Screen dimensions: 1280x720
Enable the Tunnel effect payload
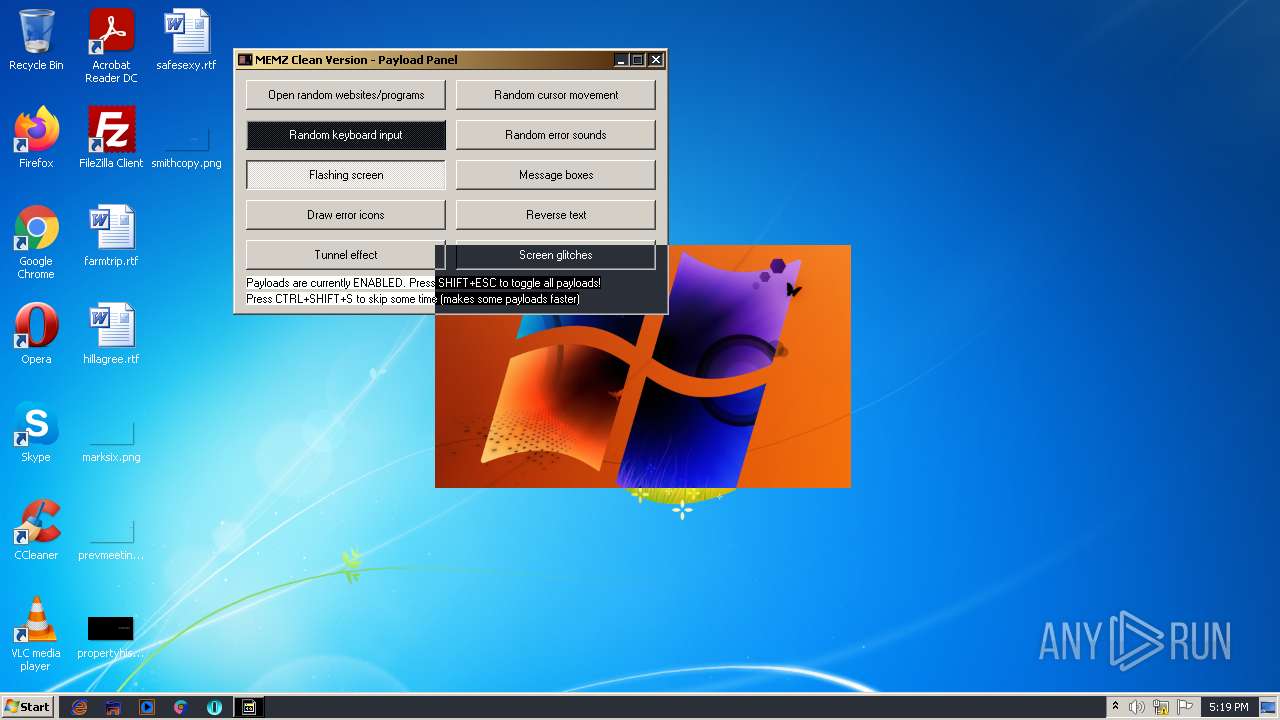pos(346,255)
